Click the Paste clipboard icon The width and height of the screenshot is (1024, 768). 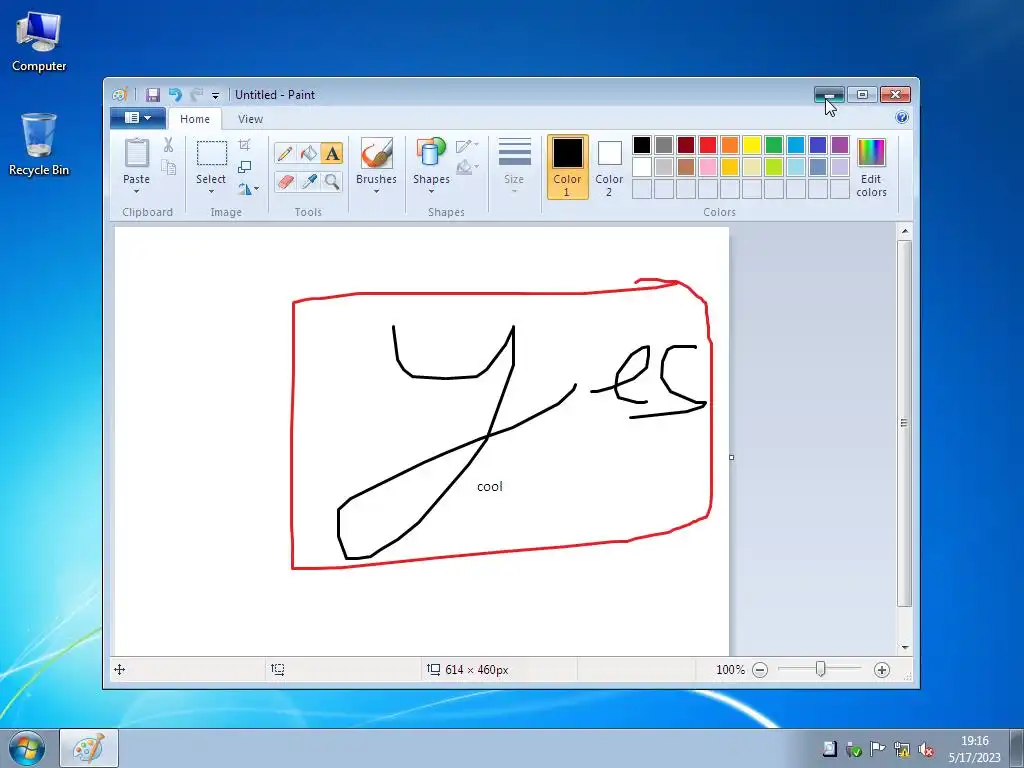click(136, 153)
